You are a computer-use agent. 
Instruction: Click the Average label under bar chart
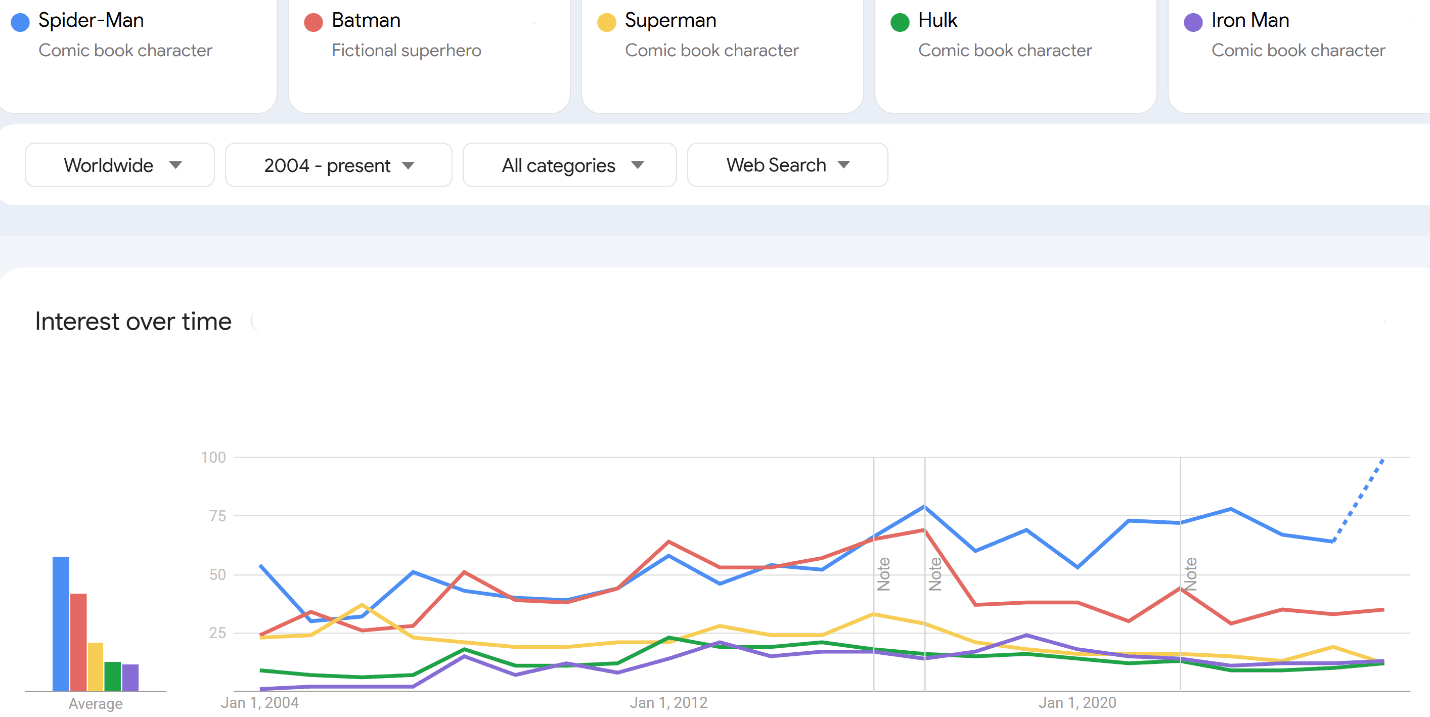coord(96,704)
